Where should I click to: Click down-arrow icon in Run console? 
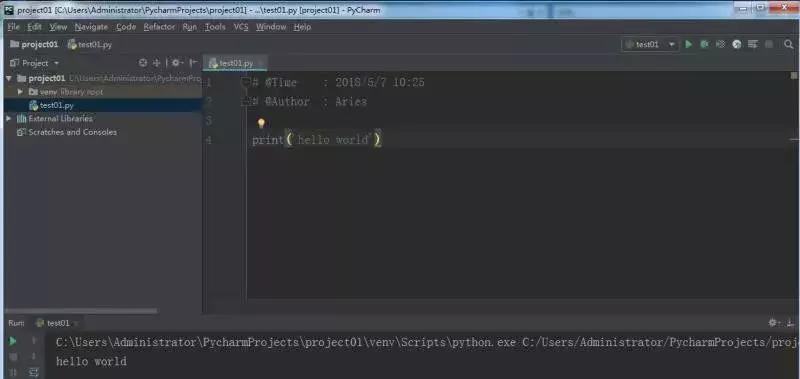pos(34,356)
